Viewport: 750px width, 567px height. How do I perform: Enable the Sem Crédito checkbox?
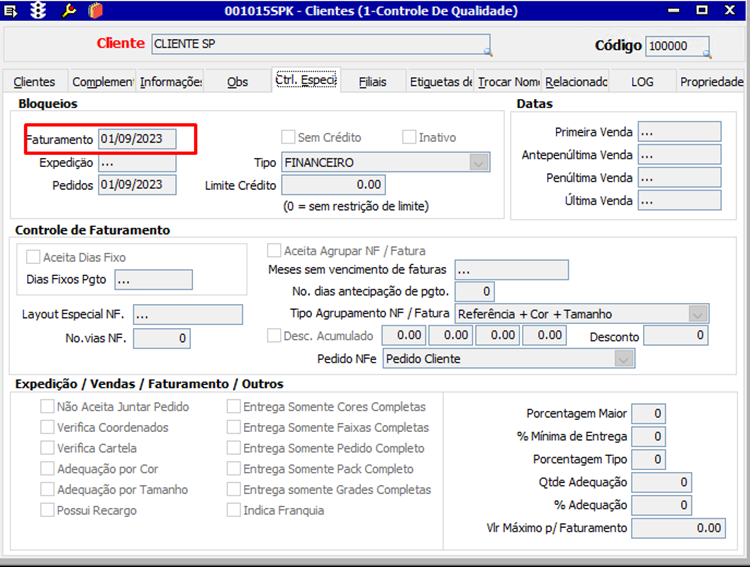pyautogui.click(x=288, y=137)
